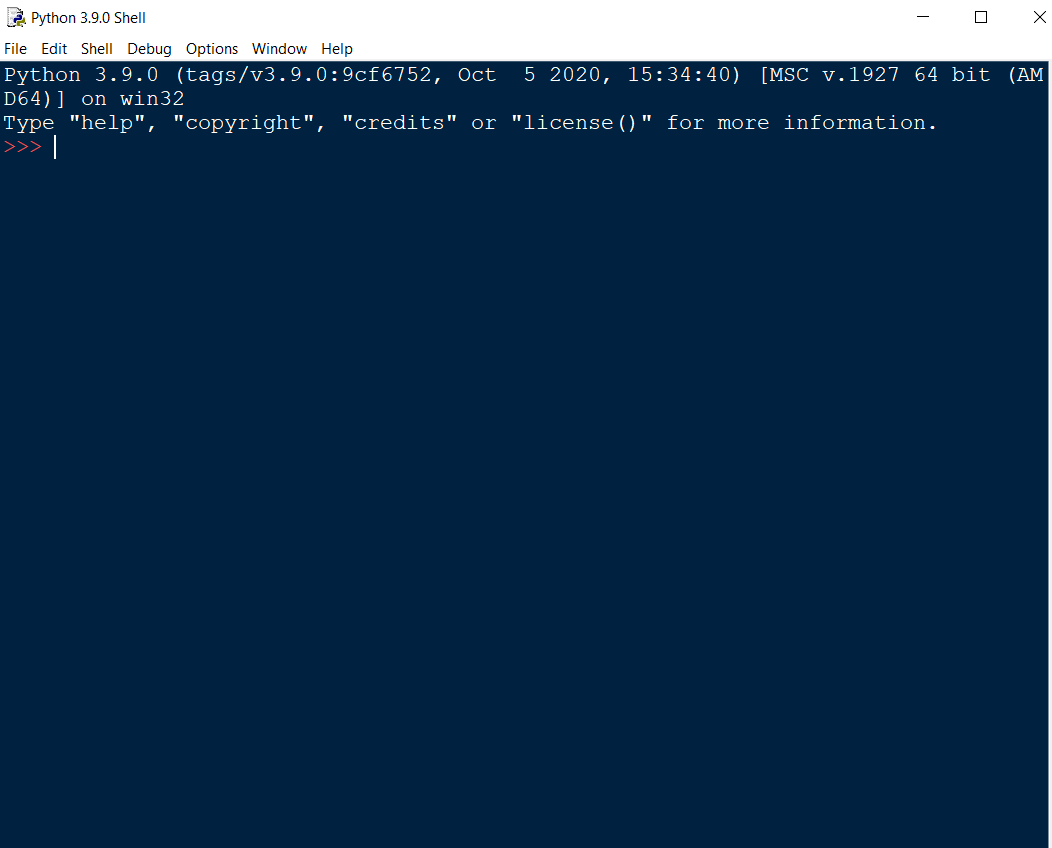The image size is (1052, 848).
Task: Expand the Options menu
Action: point(212,48)
